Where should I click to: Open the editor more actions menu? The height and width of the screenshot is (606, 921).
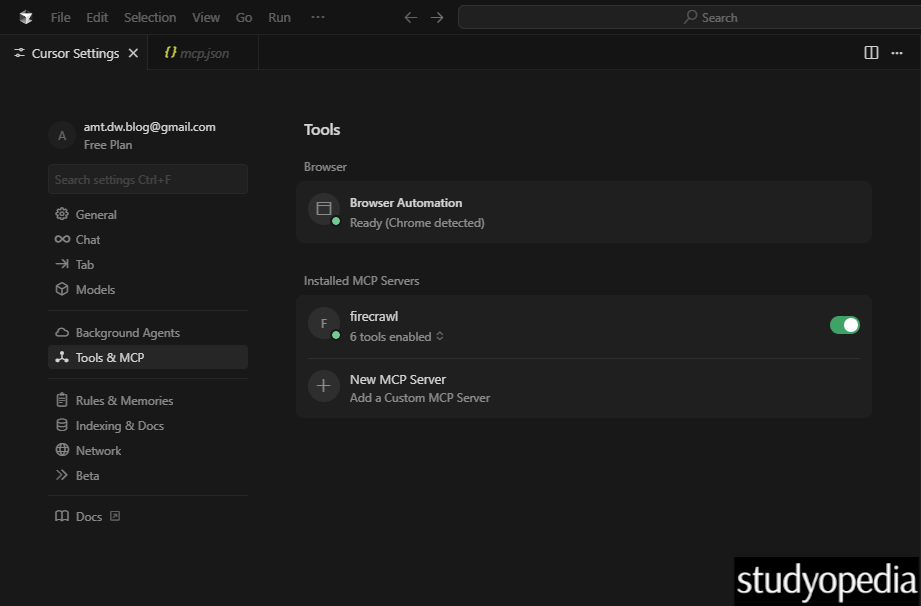pyautogui.click(x=897, y=53)
